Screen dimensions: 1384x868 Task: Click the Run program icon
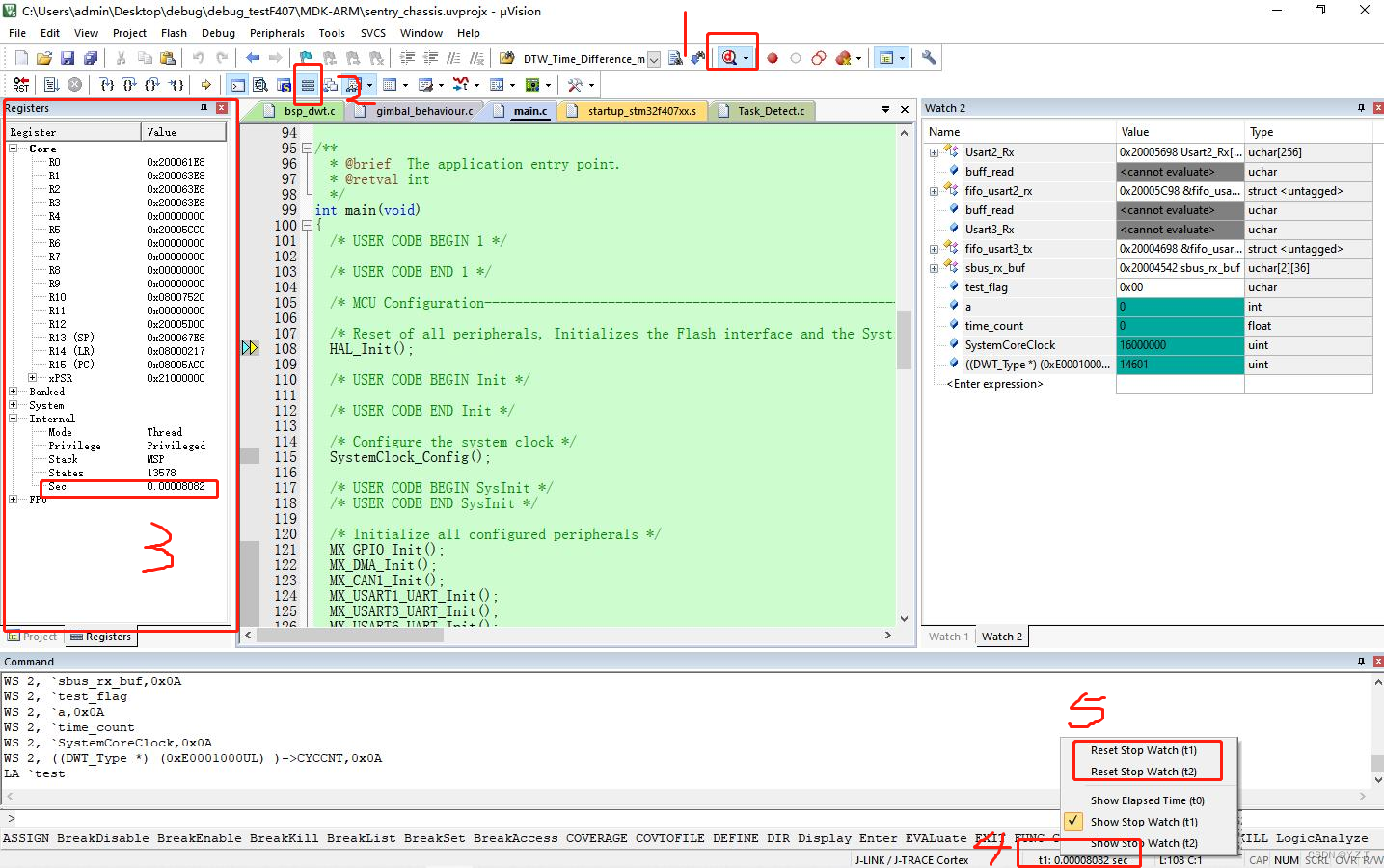pos(51,85)
